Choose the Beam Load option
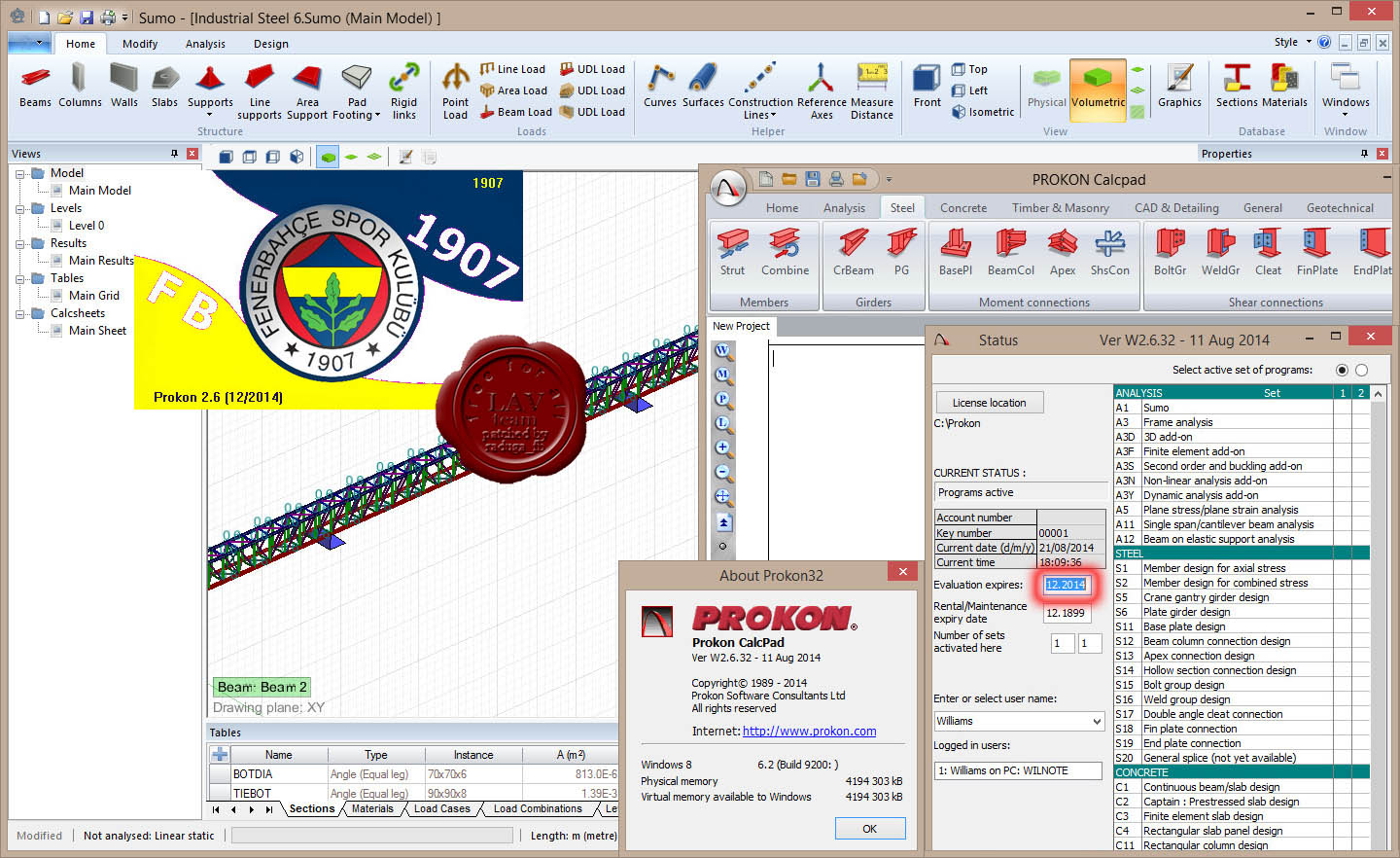Screen dimensions: 1400x858 pyautogui.click(x=515, y=112)
